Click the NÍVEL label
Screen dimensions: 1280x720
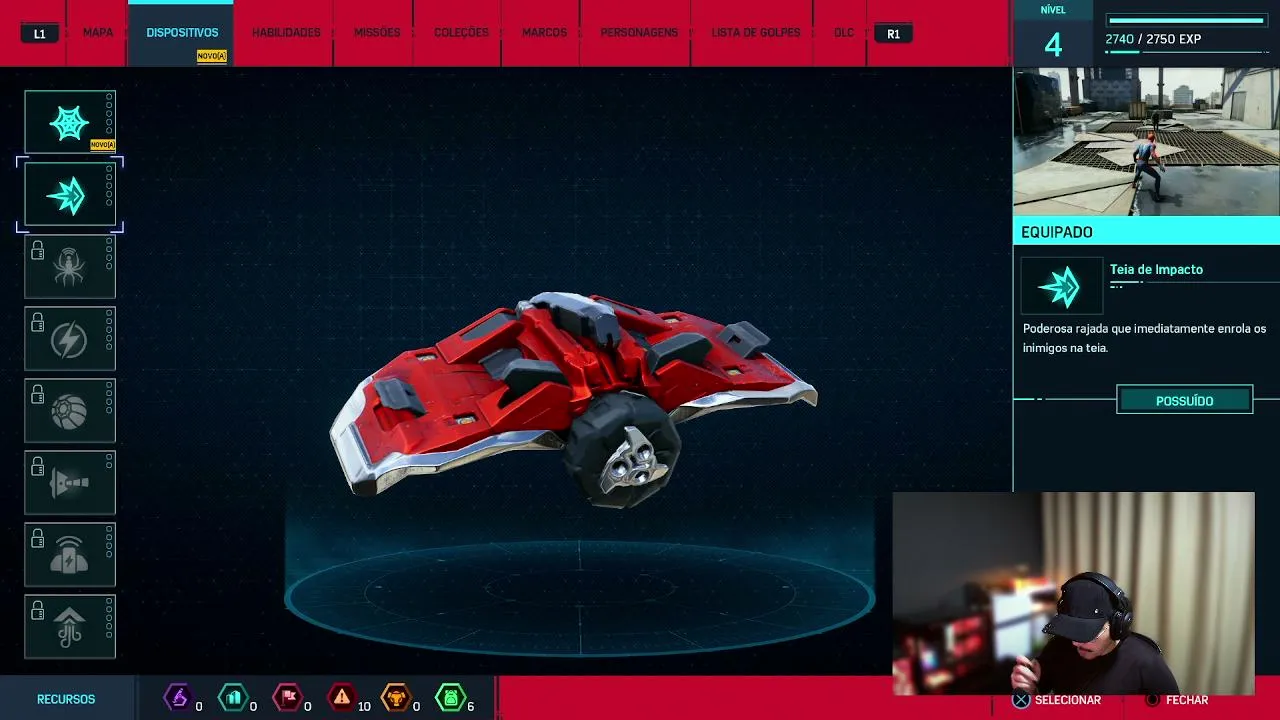coord(1053,10)
